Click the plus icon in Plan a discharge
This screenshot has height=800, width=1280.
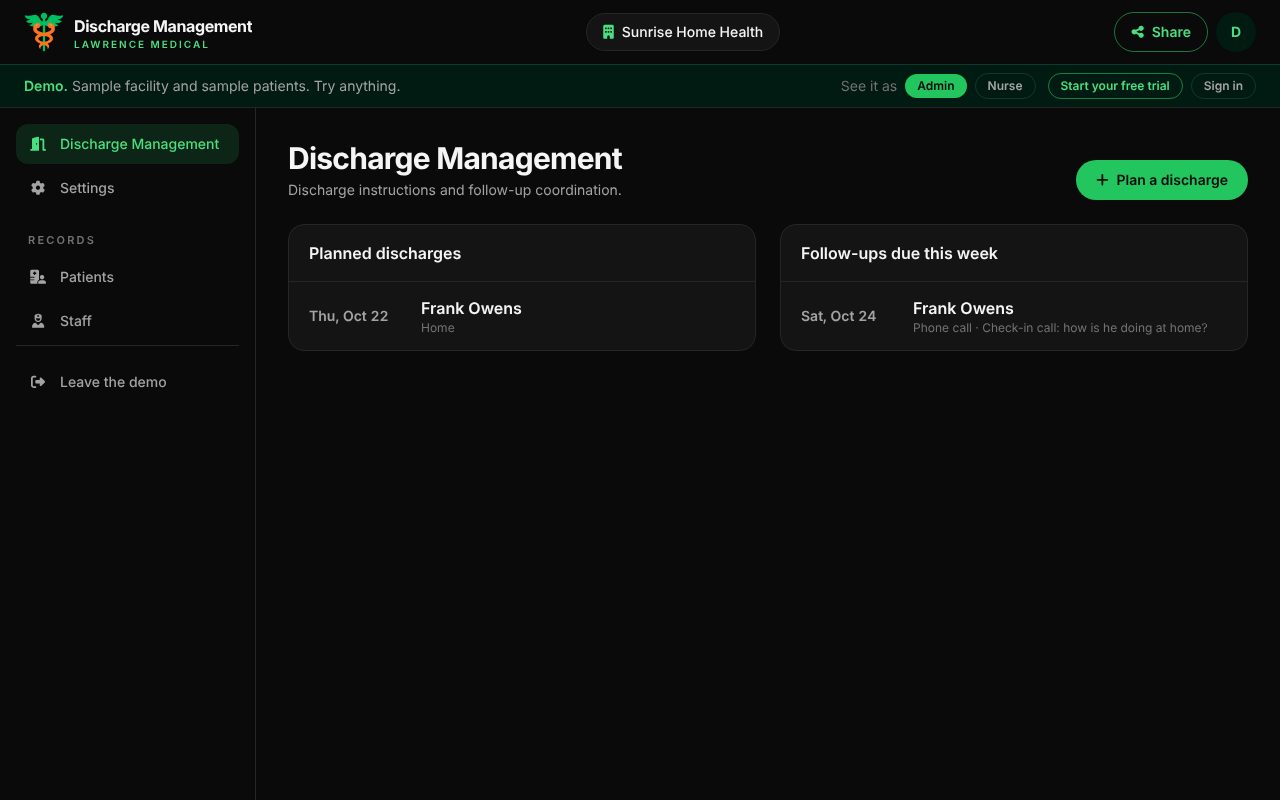tap(1102, 180)
